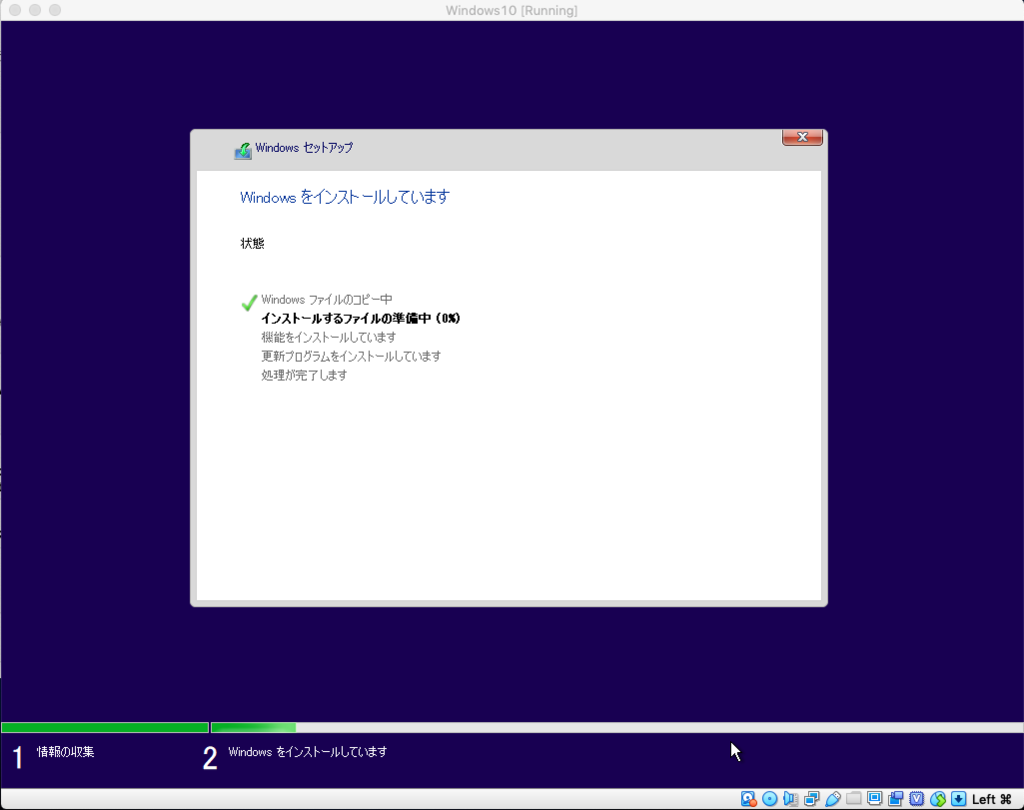Viewport: 1024px width, 810px height.
Task: Click the macOS yellow minimize window button
Action: pos(35,10)
